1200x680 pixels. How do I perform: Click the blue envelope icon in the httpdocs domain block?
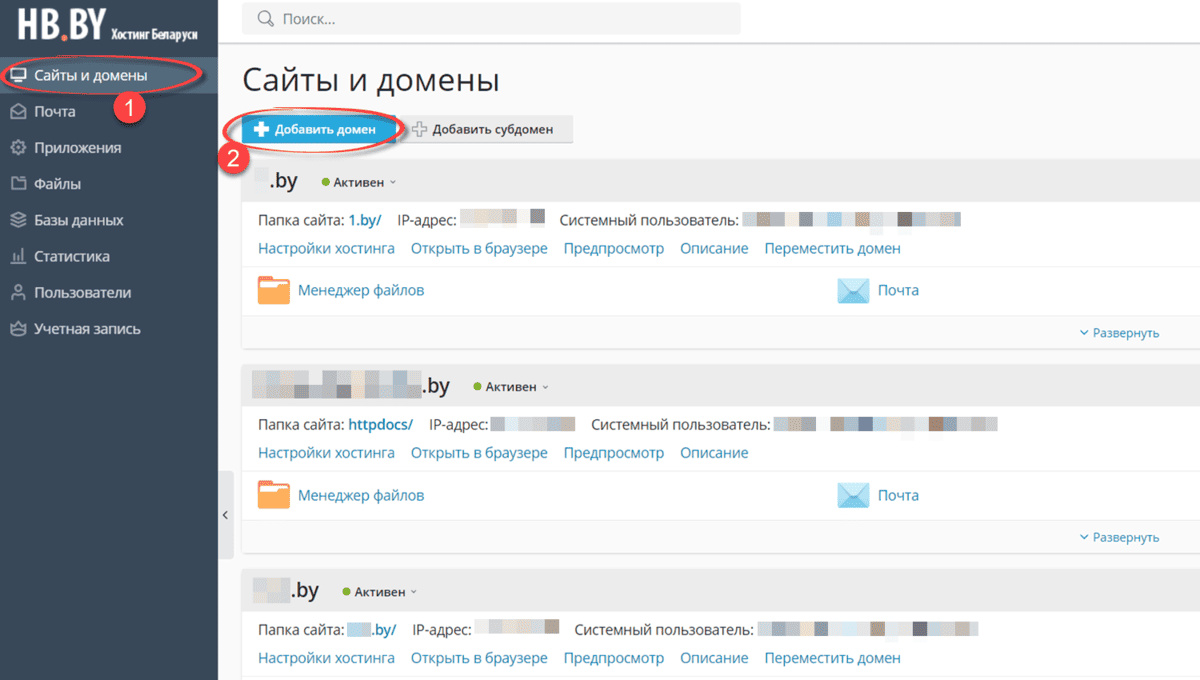[x=853, y=496]
